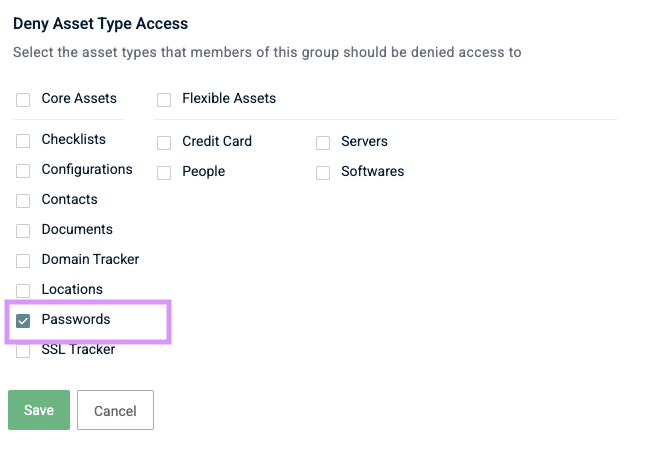Viewport: 656px width, 451px height.
Task: Click the Domain Tracker label
Action: coord(90,260)
